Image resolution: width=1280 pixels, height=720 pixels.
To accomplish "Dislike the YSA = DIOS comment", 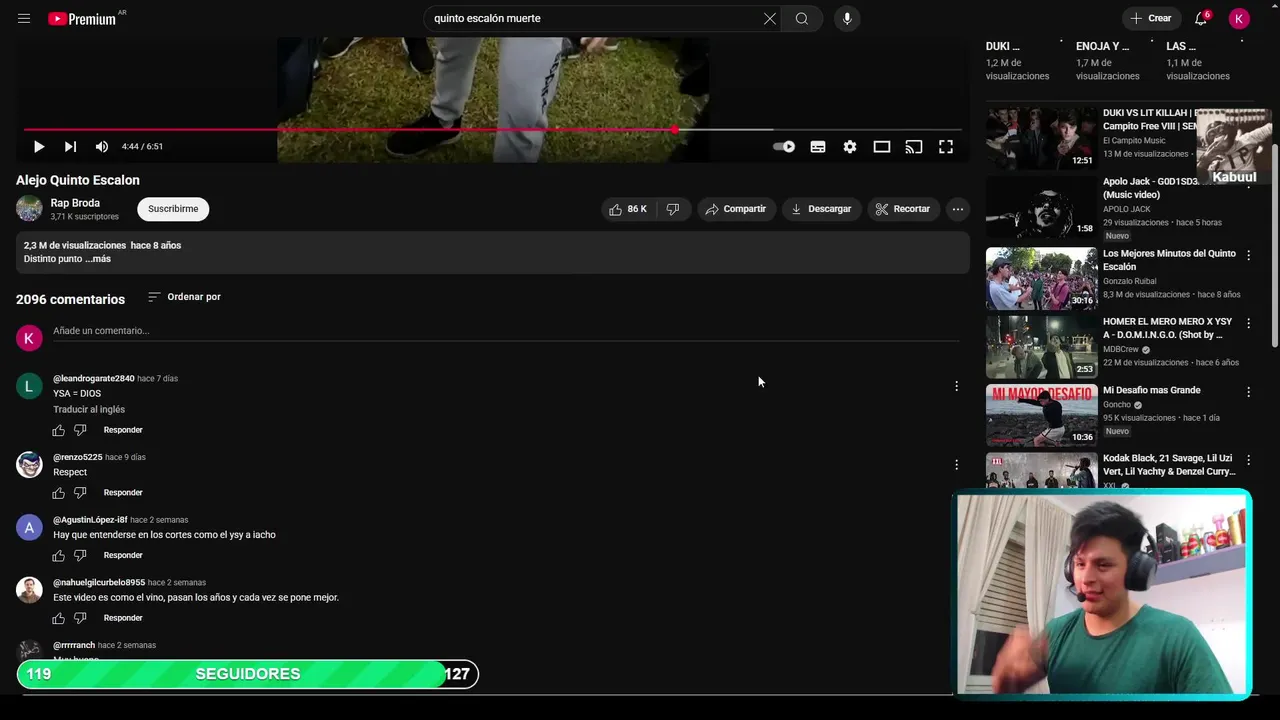I will (x=80, y=430).
